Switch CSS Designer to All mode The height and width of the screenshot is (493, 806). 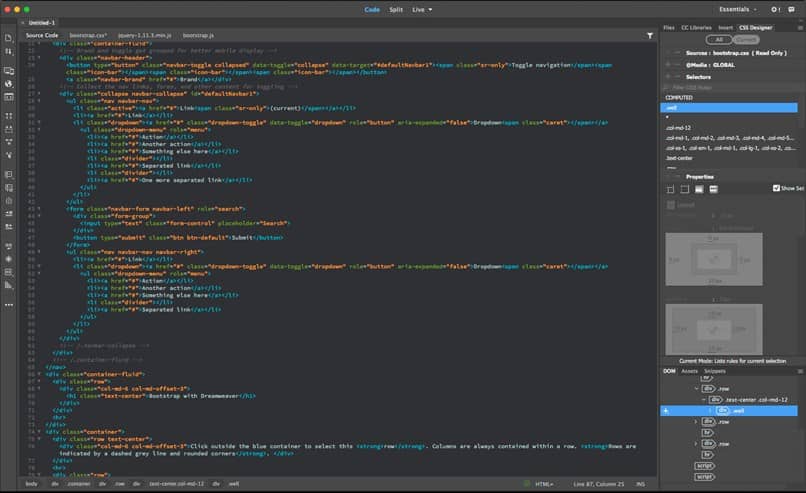point(719,39)
